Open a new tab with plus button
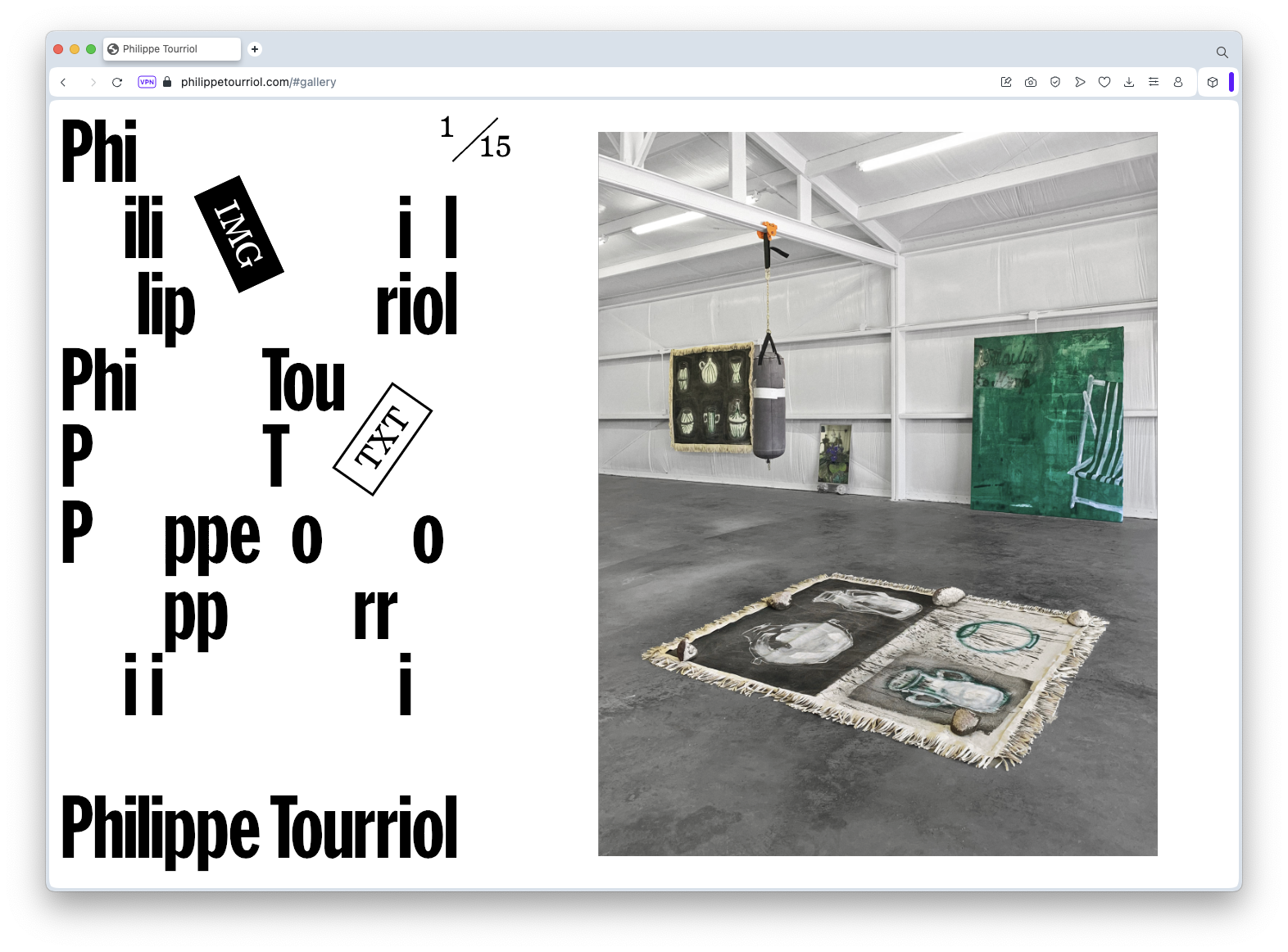This screenshot has height=952, width=1288. [x=255, y=49]
